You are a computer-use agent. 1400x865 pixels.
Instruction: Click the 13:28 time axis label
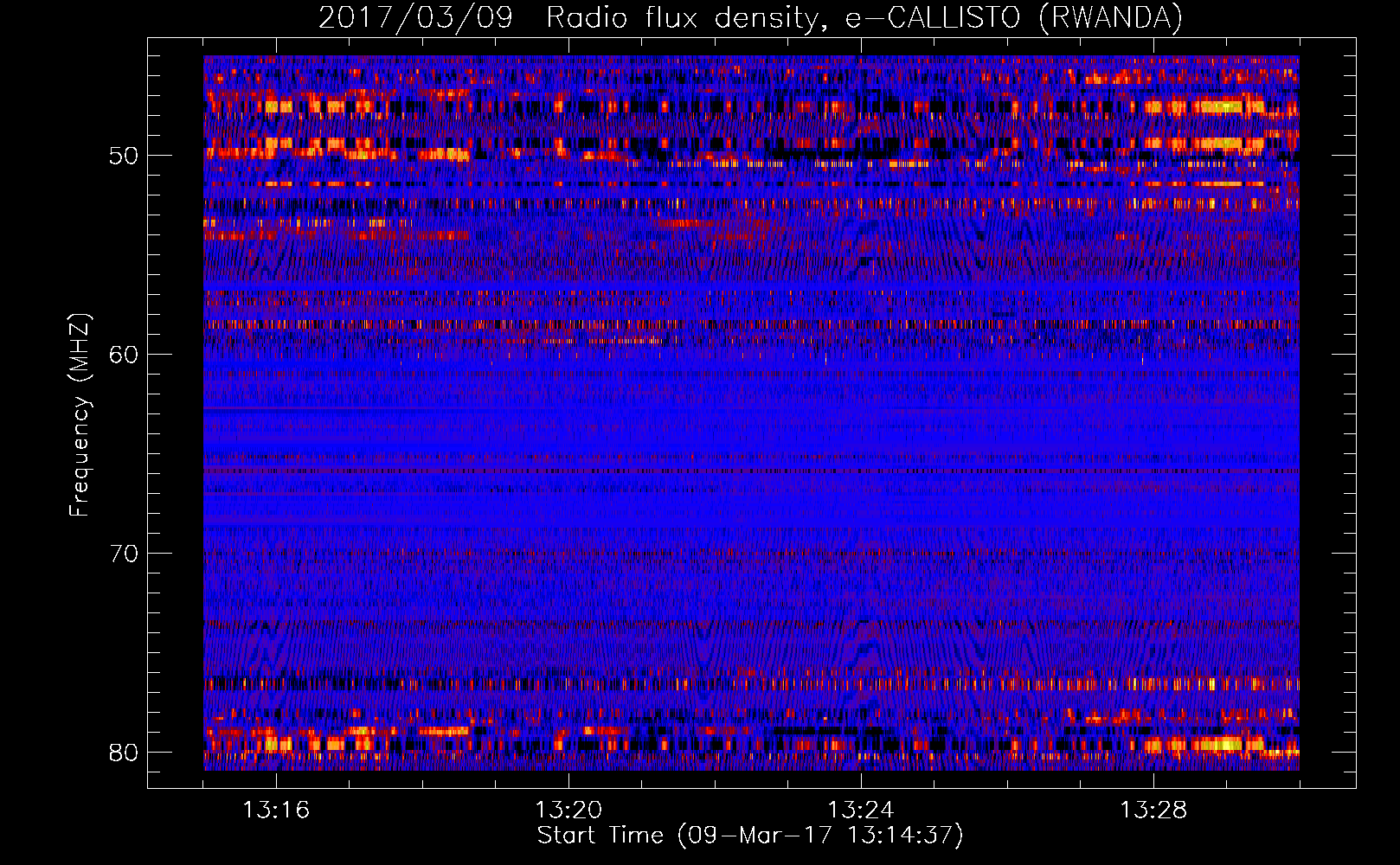tap(1153, 811)
